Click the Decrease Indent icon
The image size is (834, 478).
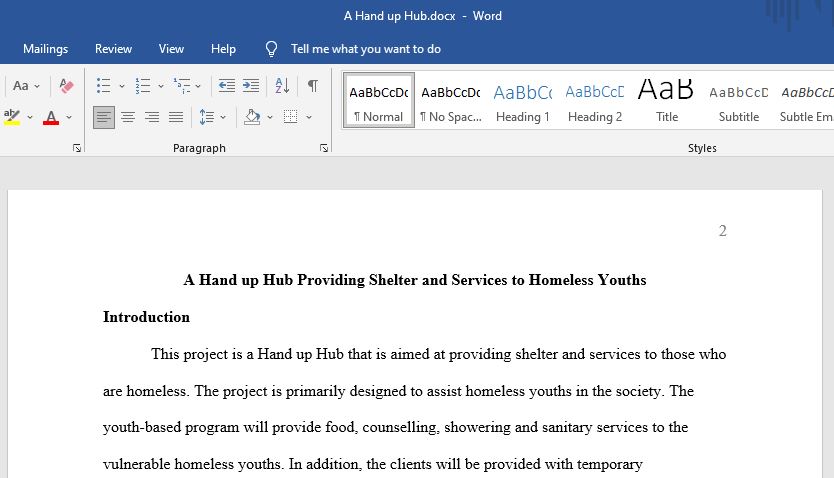click(227, 86)
